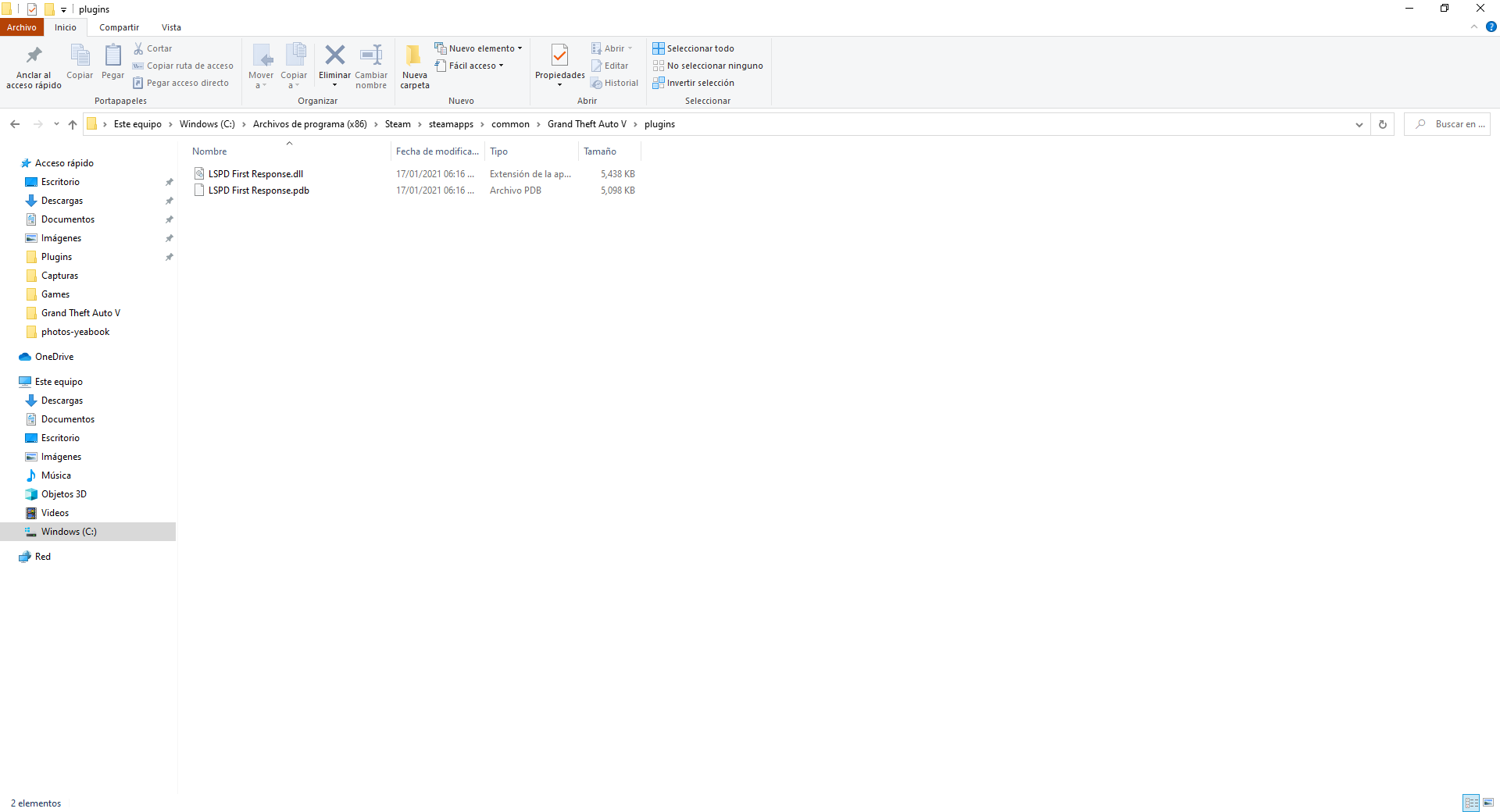Open Música under Este equipo
The image size is (1500, 812).
[55, 475]
